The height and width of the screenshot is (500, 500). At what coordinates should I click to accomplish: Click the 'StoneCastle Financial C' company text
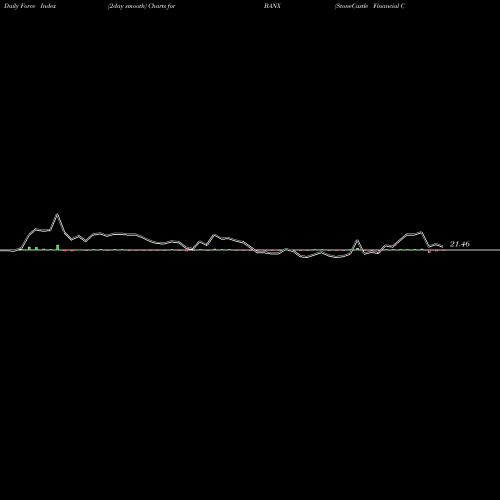tap(370, 6)
